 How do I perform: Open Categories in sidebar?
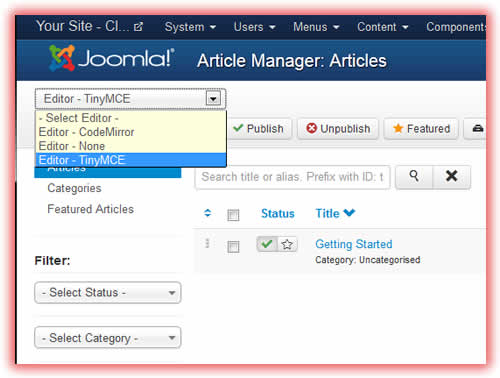[74, 188]
